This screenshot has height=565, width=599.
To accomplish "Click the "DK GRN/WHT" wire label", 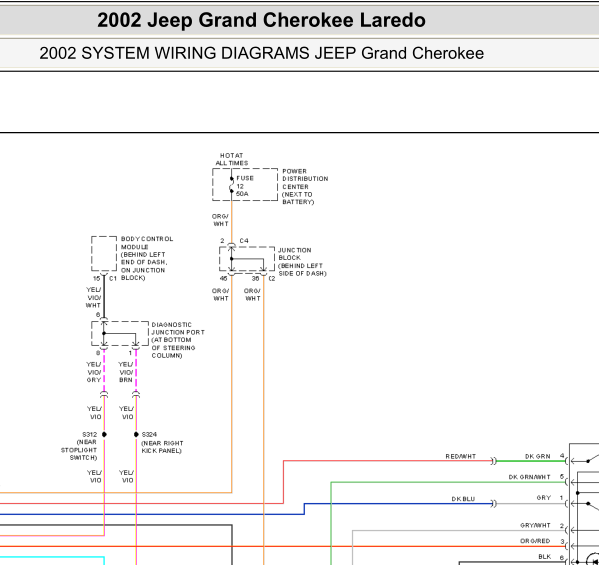I will 529,477.
